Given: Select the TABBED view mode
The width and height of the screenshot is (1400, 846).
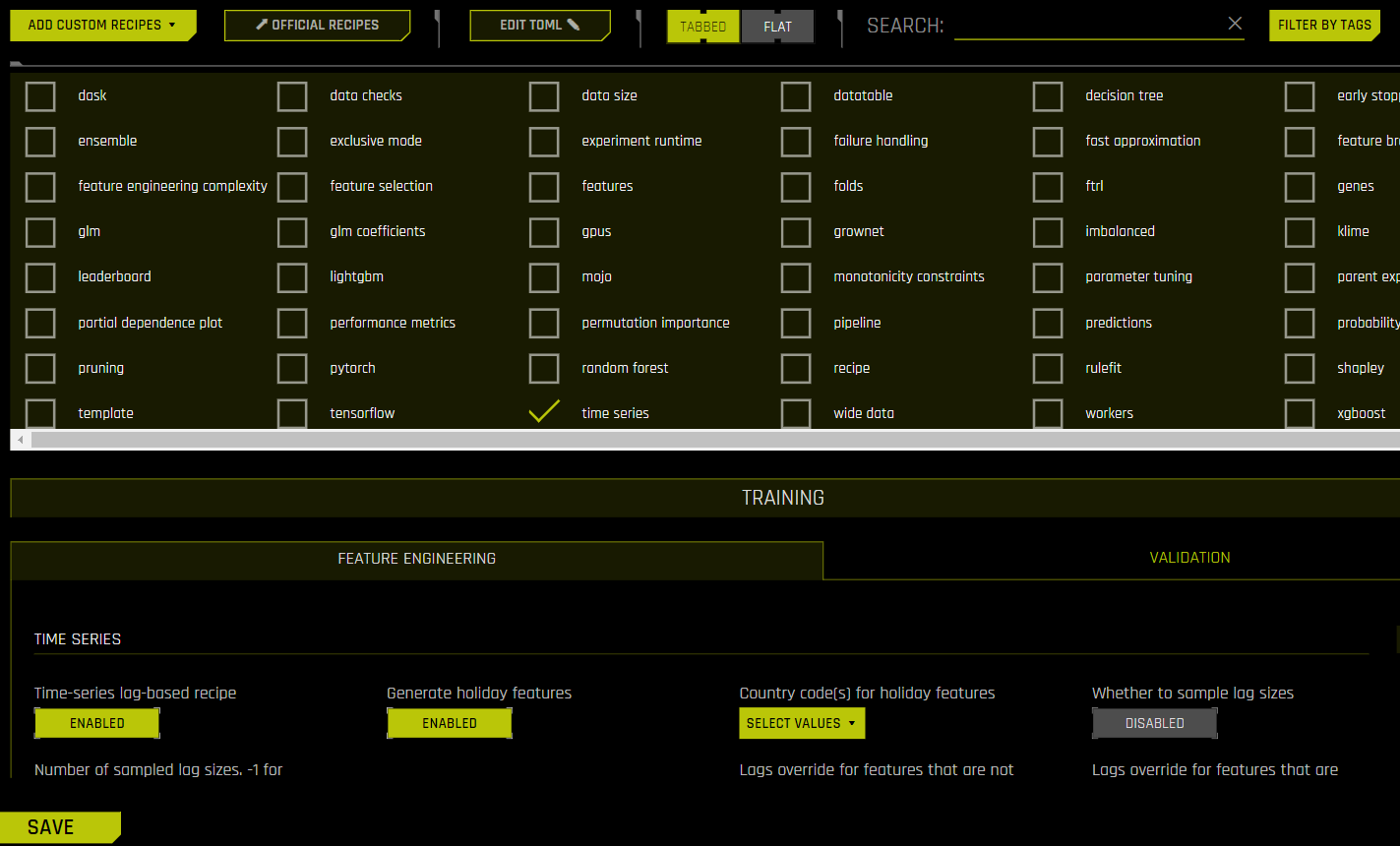Looking at the screenshot, I should point(703,27).
